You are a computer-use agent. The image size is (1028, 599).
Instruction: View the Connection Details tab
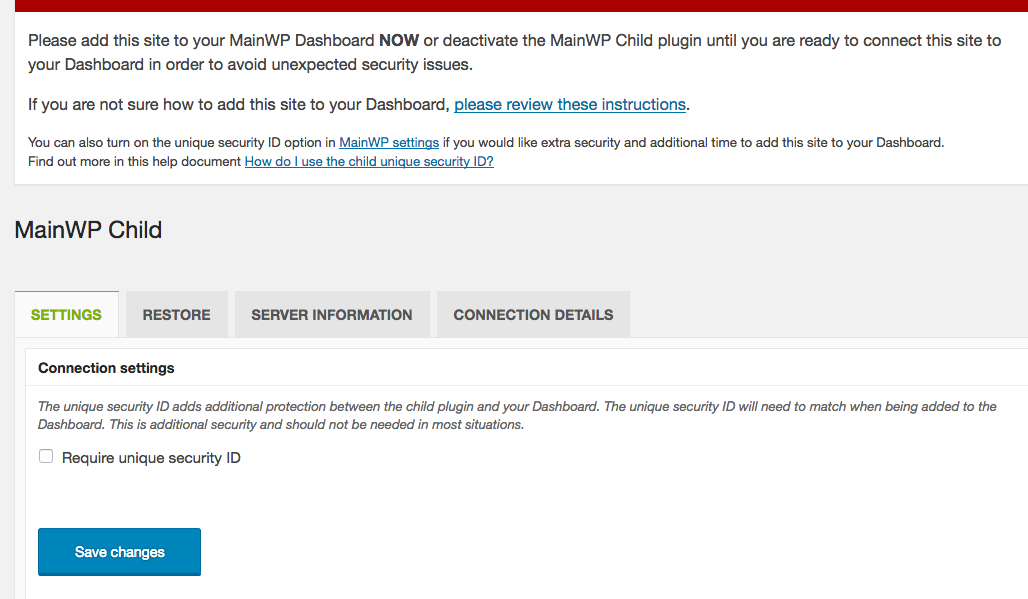(533, 315)
